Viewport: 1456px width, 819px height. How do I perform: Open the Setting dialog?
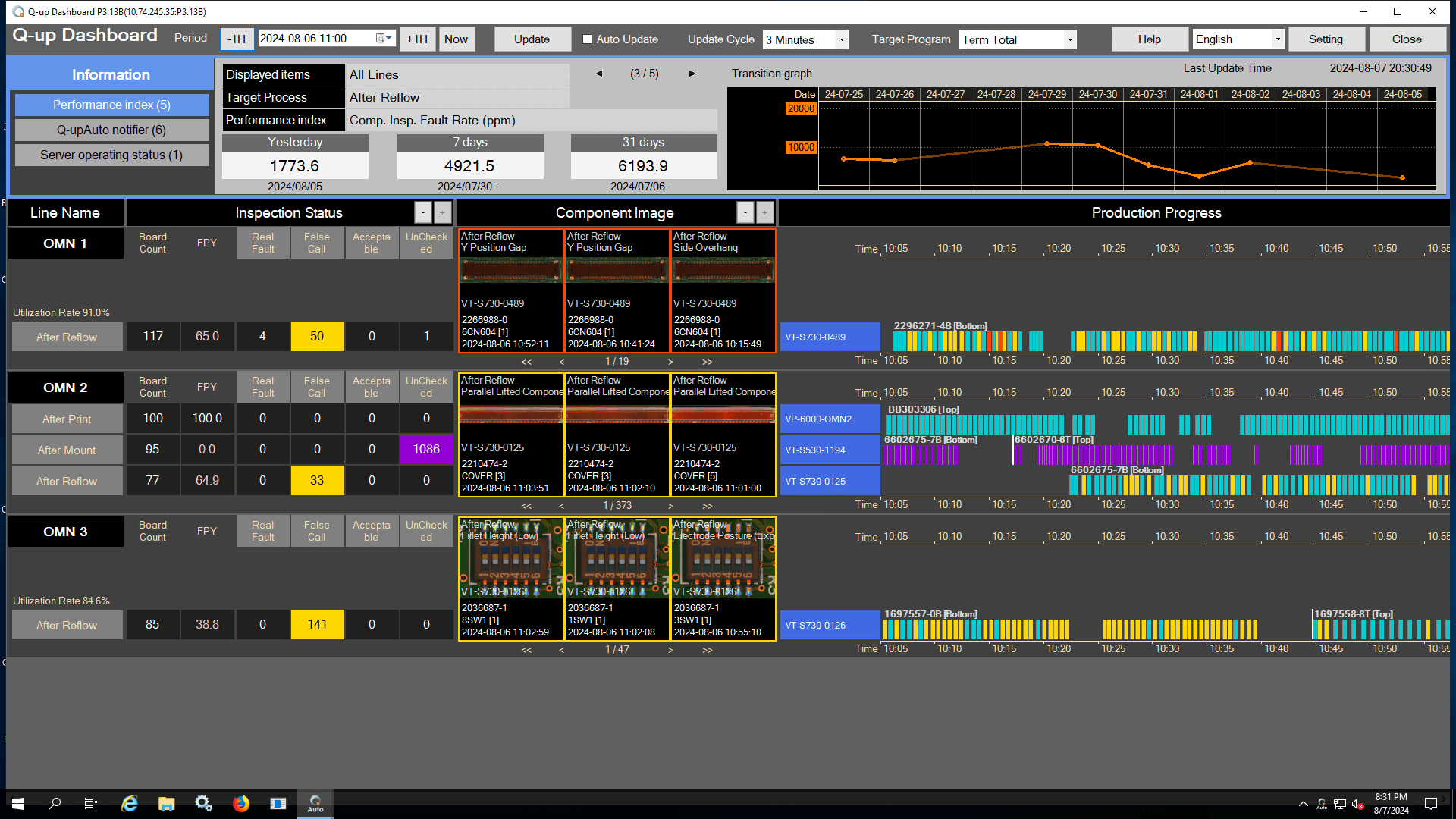coord(1326,39)
